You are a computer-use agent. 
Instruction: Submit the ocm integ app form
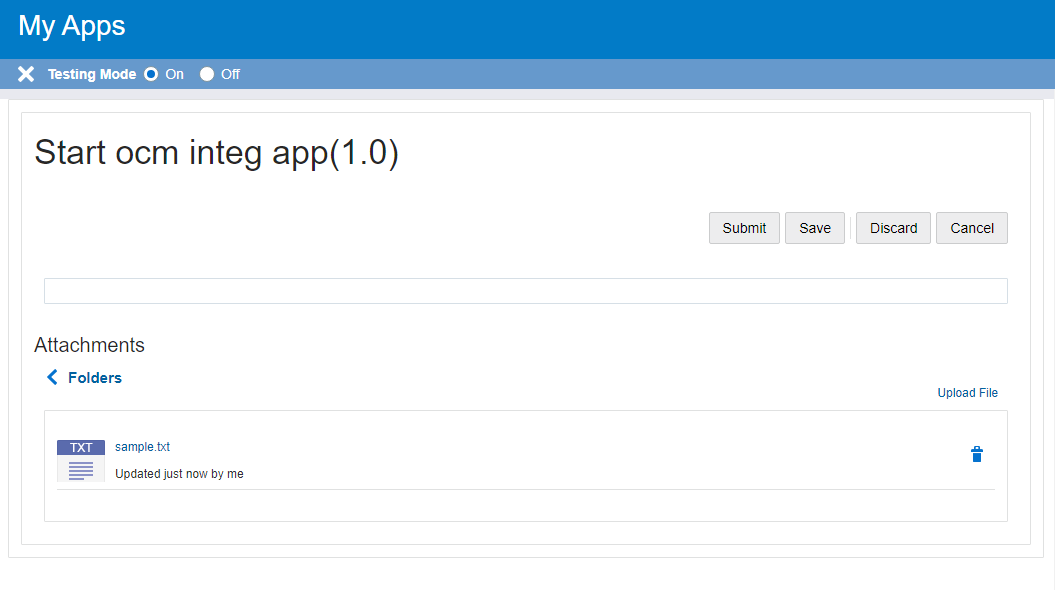click(x=744, y=228)
